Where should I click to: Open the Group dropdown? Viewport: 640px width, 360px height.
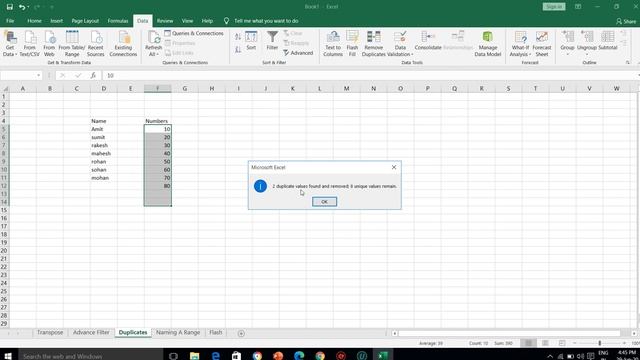567,44
